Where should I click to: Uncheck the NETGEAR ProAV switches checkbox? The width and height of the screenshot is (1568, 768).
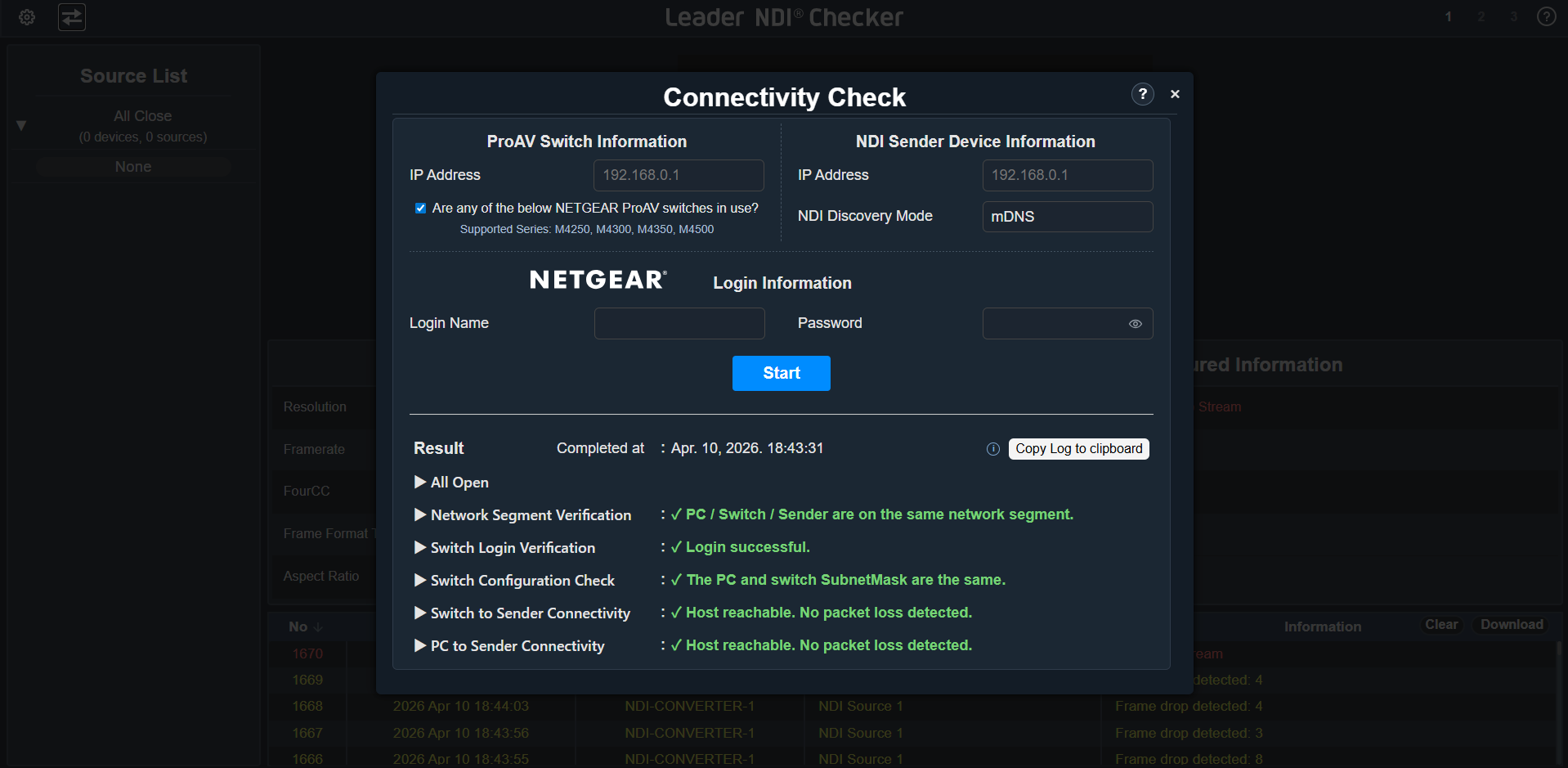click(x=420, y=209)
